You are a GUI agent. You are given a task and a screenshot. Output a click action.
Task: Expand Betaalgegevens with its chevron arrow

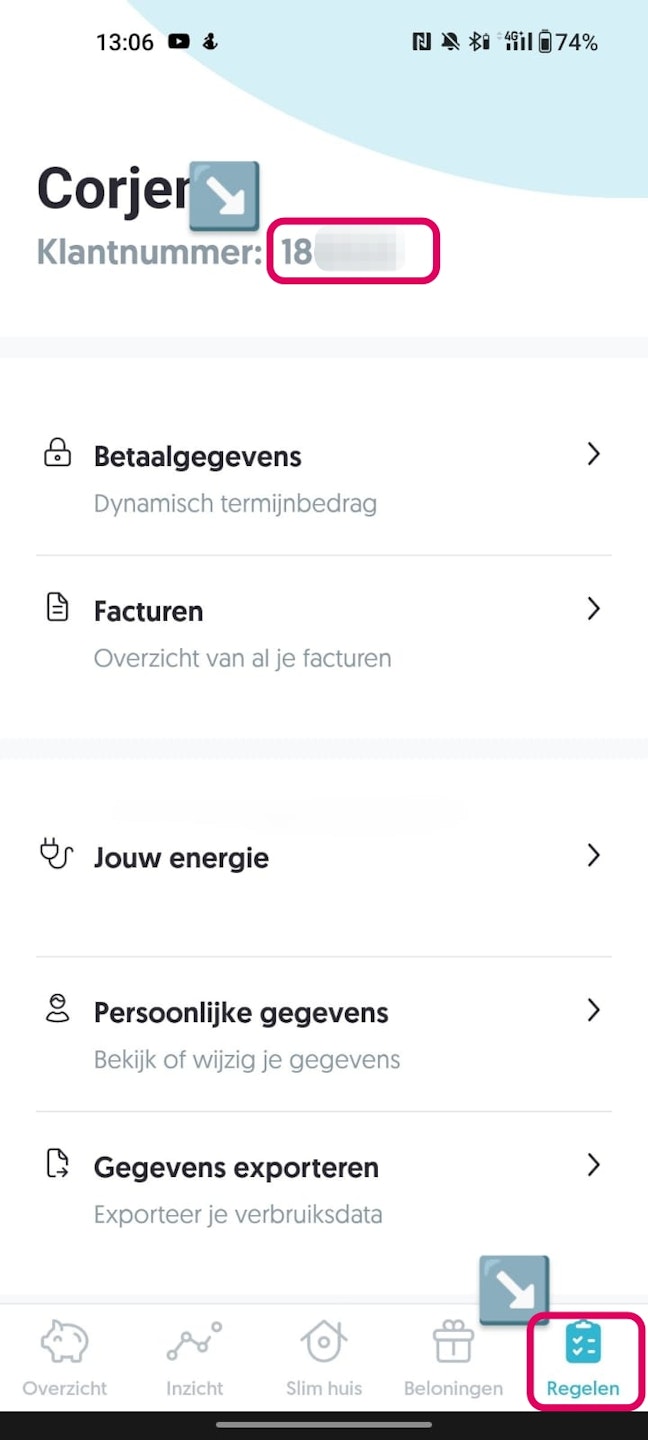point(593,454)
